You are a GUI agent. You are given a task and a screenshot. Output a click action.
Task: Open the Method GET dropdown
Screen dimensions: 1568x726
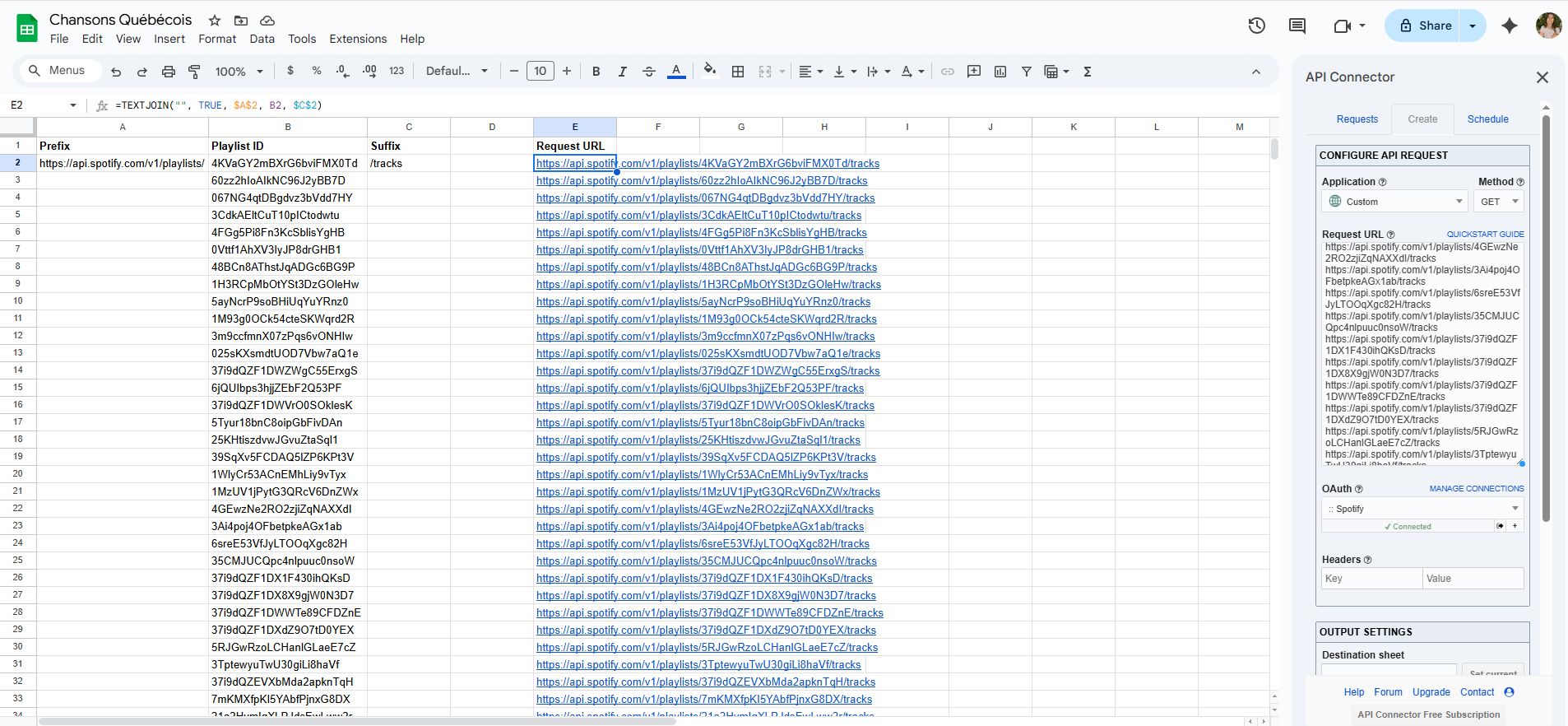click(x=1499, y=202)
